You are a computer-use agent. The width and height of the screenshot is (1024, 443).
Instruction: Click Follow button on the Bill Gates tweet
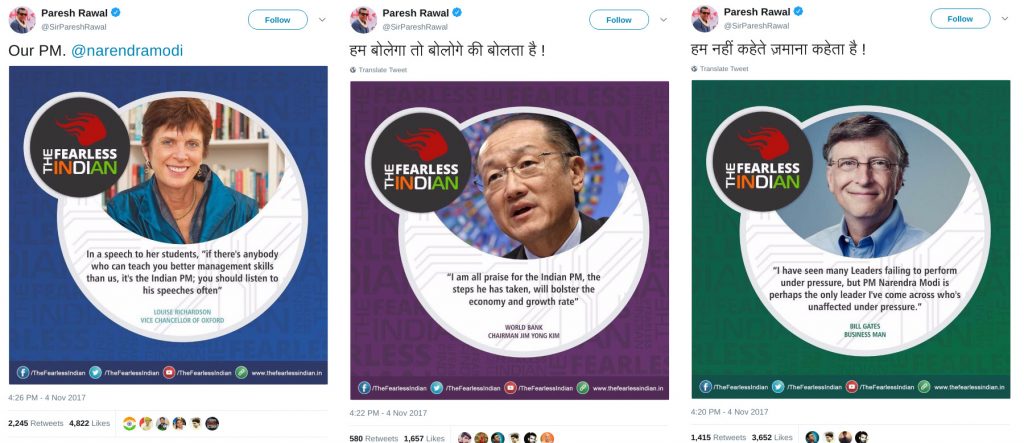pyautogui.click(x=960, y=18)
